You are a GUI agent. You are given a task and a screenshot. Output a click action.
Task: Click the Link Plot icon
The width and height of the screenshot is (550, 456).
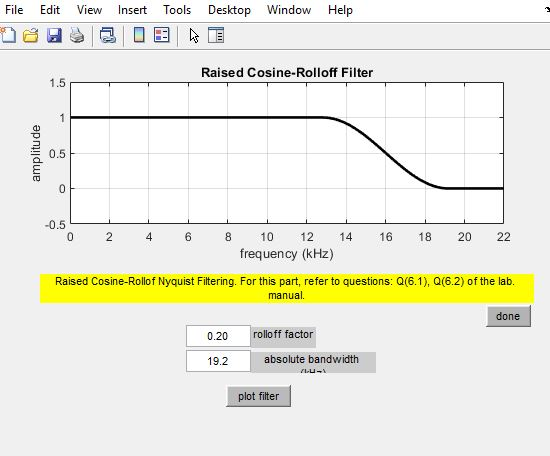point(107,35)
